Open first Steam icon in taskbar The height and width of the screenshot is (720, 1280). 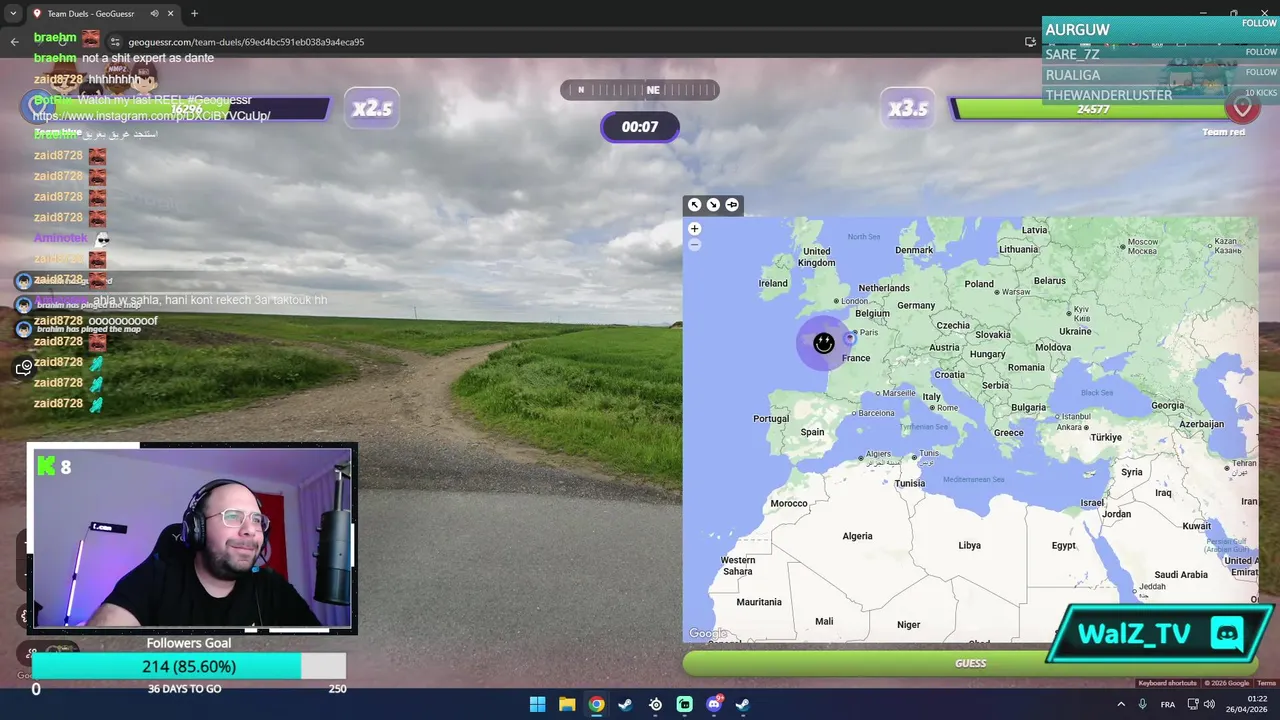click(x=625, y=704)
